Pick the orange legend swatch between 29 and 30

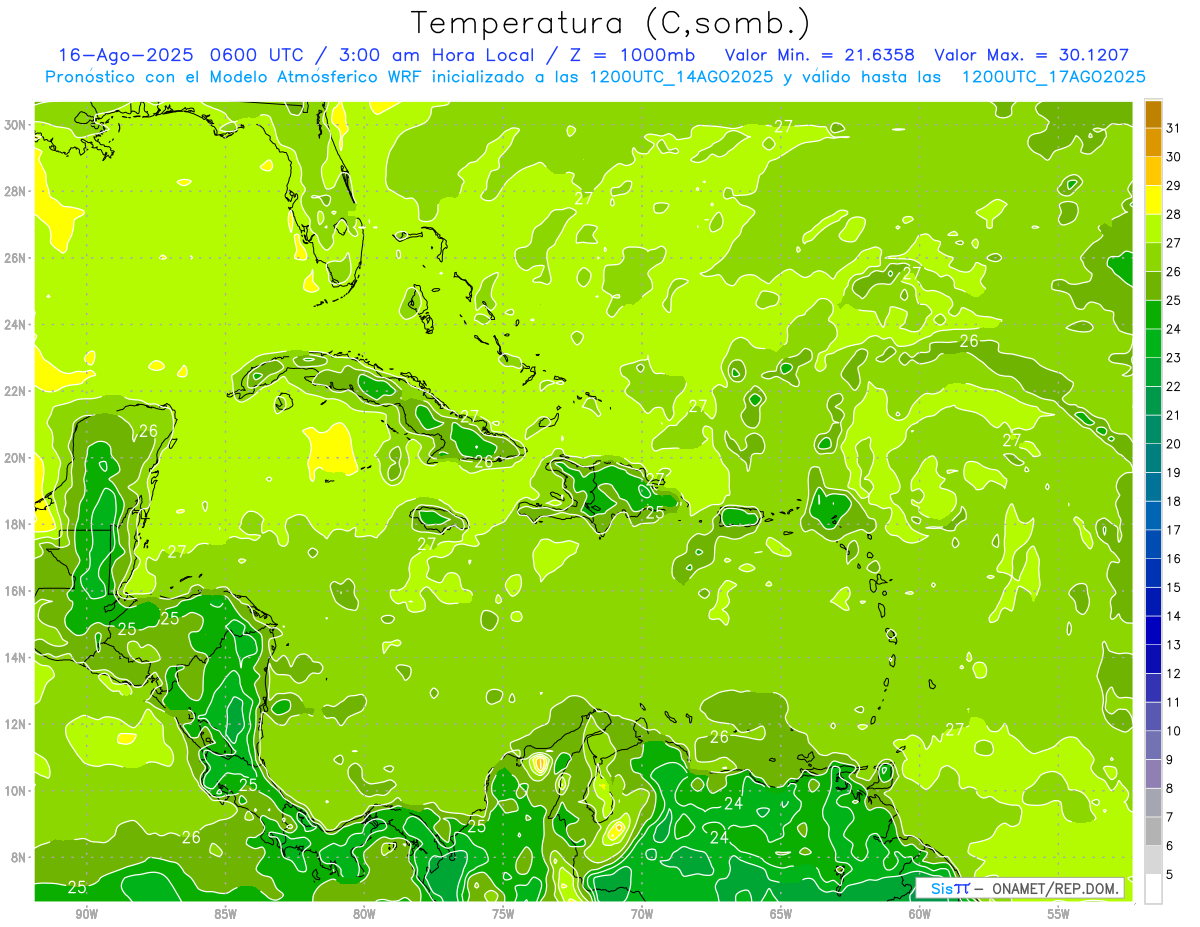[1153, 171]
